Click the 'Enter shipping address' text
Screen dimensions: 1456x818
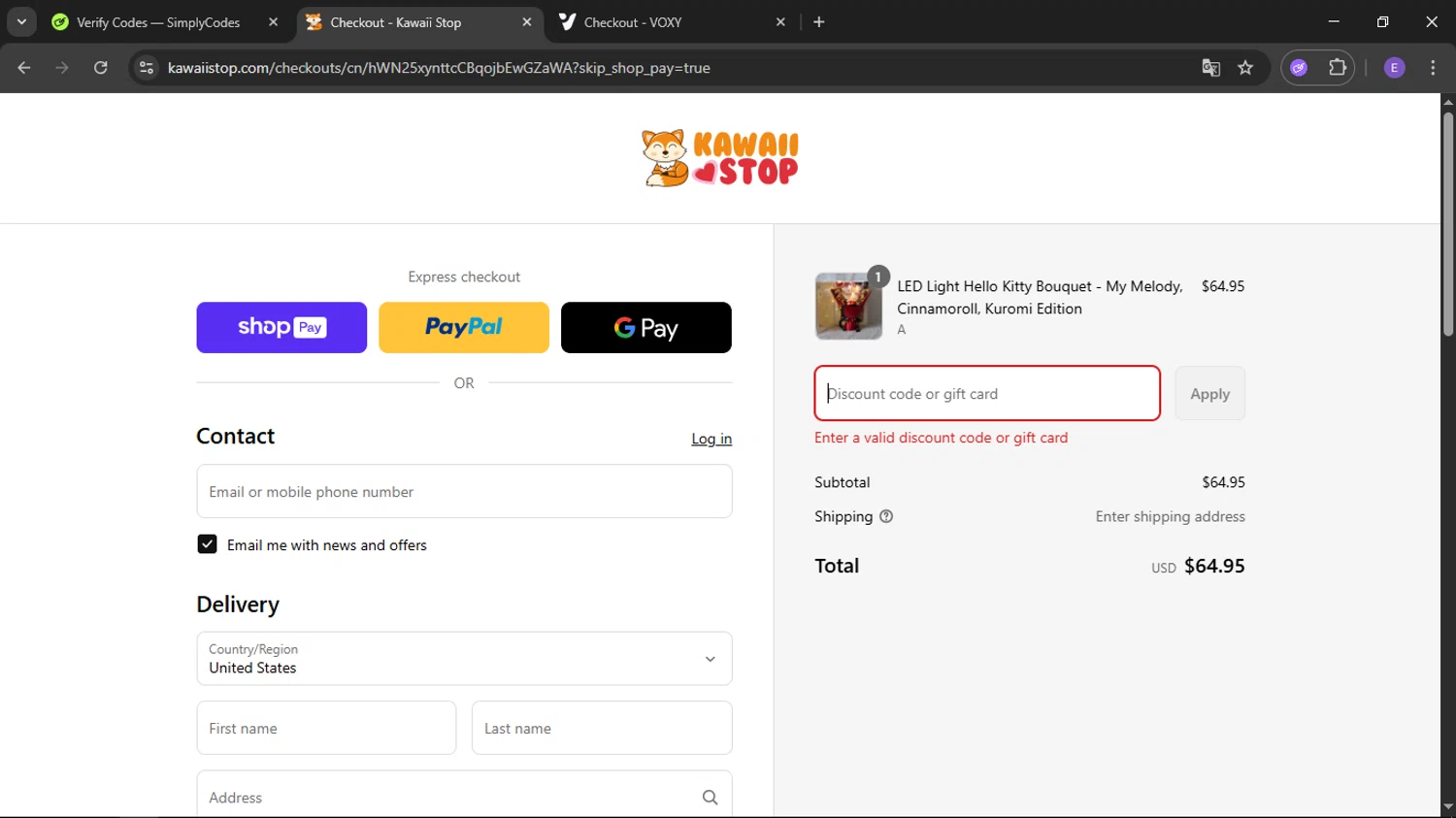[1170, 516]
